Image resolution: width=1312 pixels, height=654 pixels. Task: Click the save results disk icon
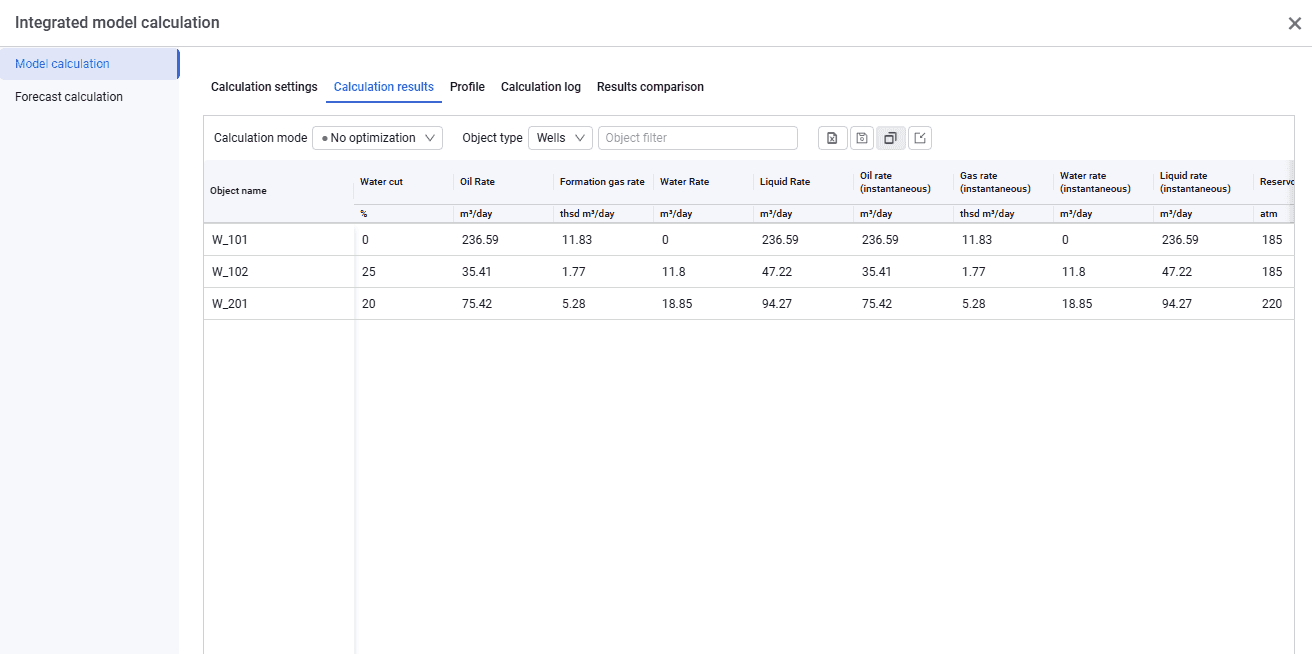861,138
